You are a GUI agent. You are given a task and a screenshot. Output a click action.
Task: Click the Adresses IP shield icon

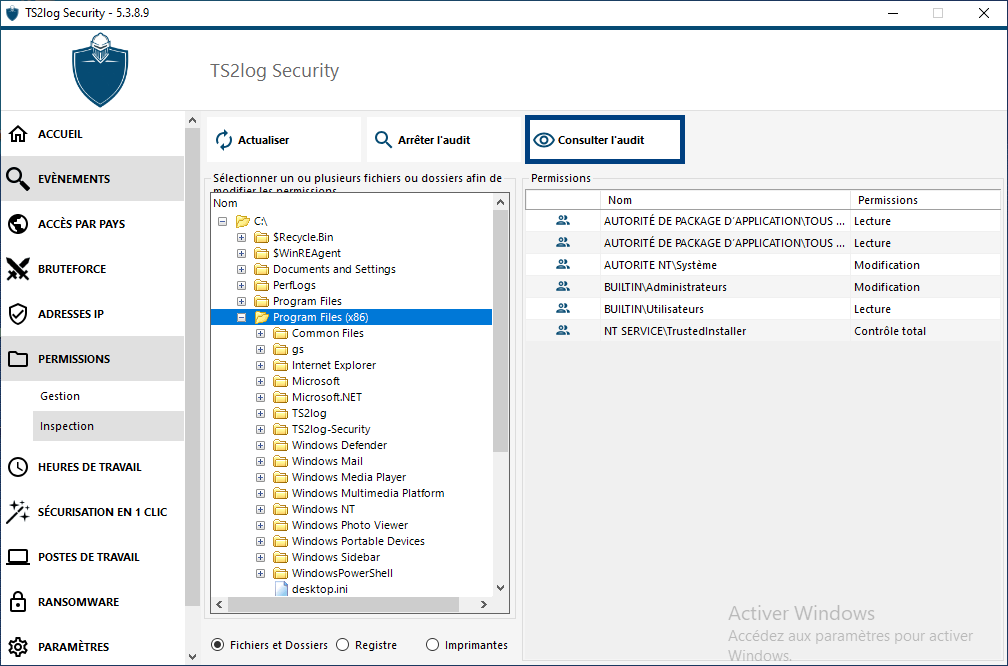pyautogui.click(x=18, y=314)
